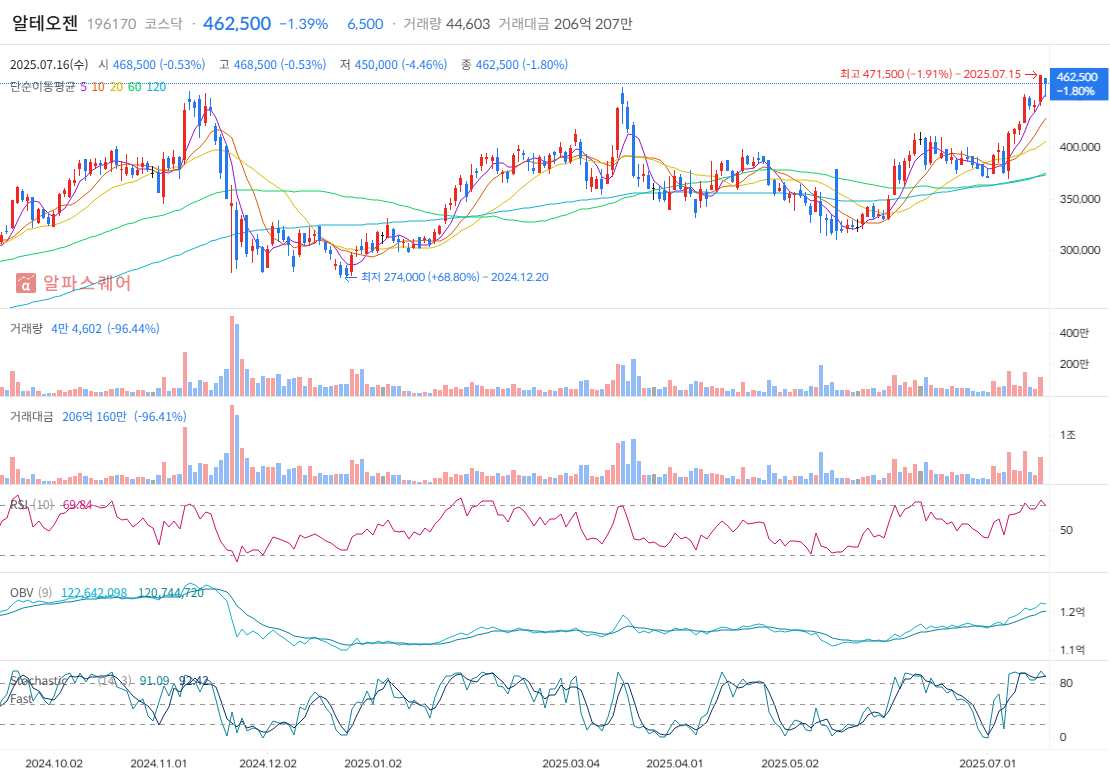Click the date 2025.07.16(수)
Screen dimensions: 1110x778
coord(49,64)
